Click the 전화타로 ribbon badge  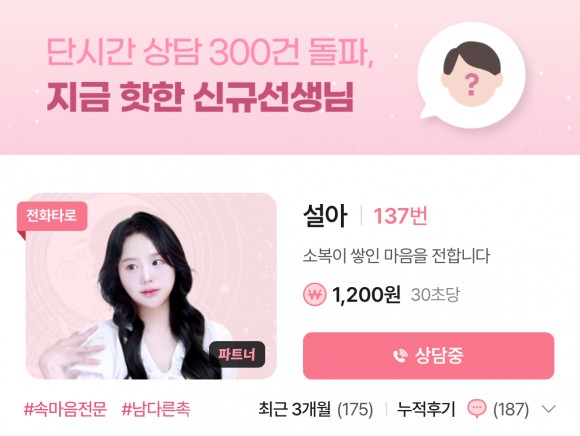tap(52, 216)
